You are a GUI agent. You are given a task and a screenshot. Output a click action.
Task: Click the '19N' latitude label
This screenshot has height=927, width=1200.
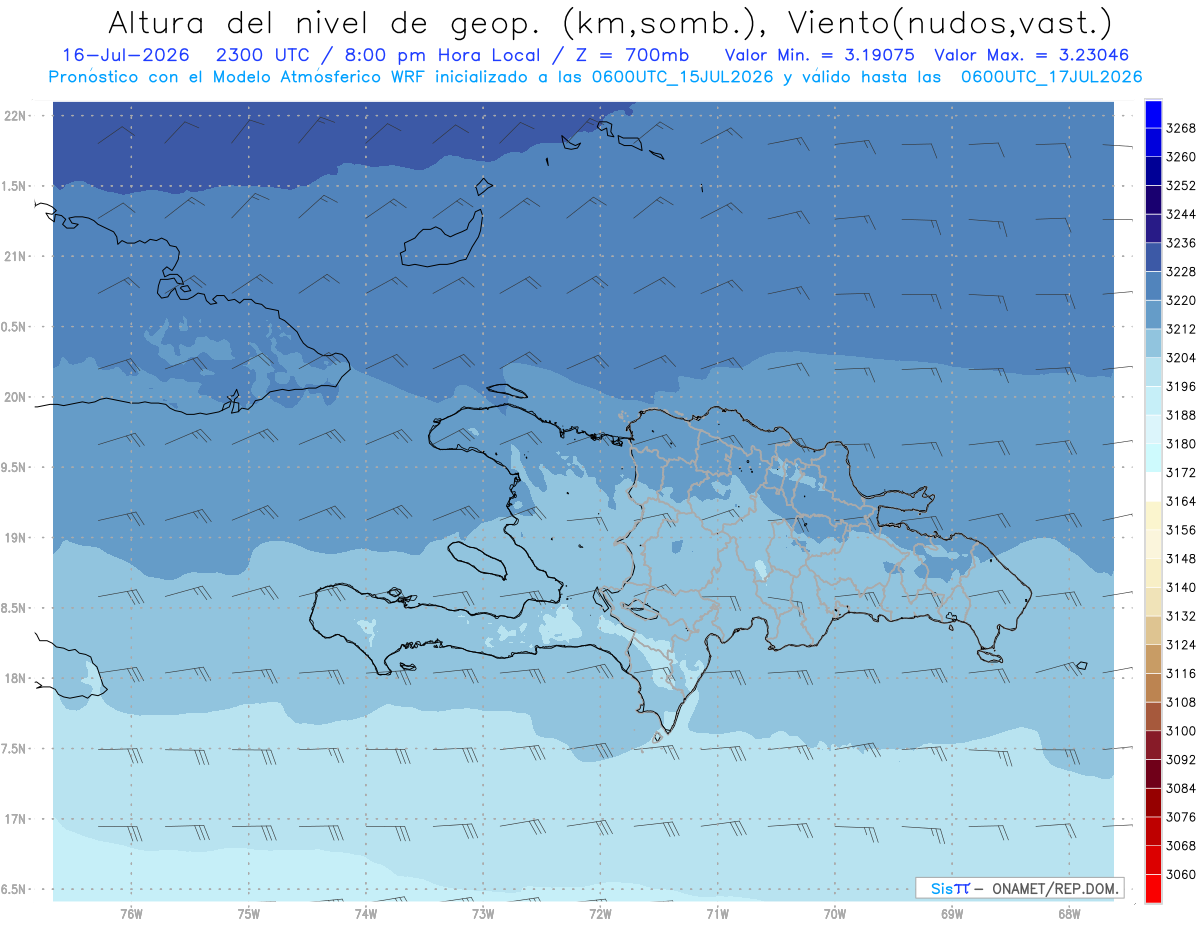point(16,538)
